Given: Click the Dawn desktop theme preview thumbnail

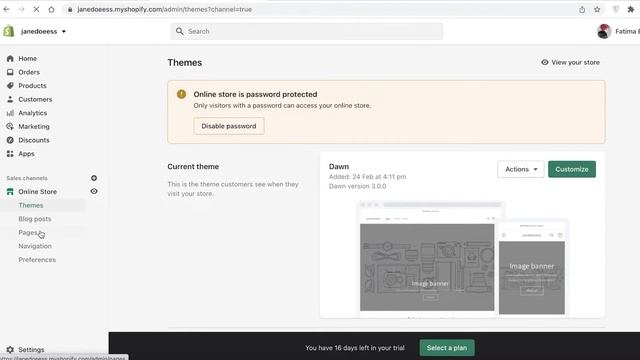Looking at the screenshot, I should 427,259.
